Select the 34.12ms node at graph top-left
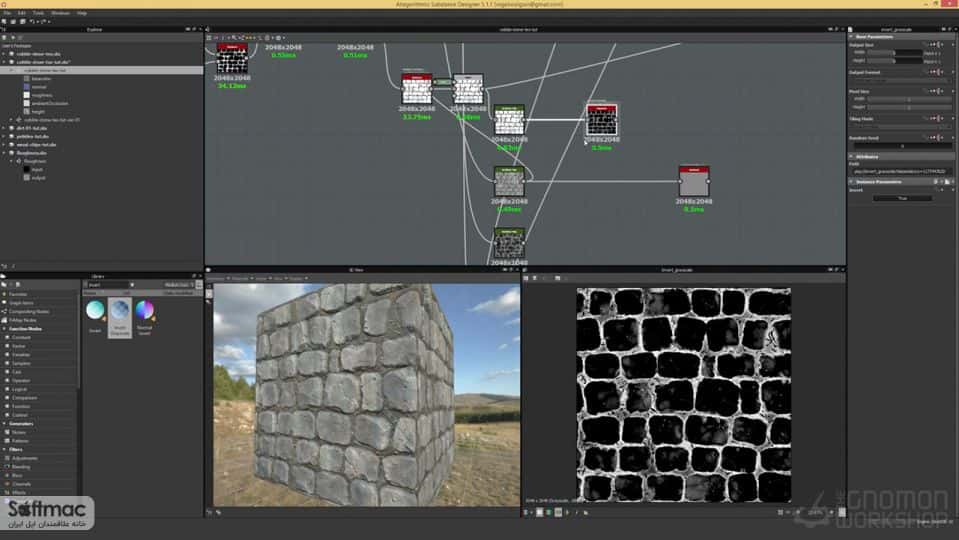 pyautogui.click(x=232, y=59)
